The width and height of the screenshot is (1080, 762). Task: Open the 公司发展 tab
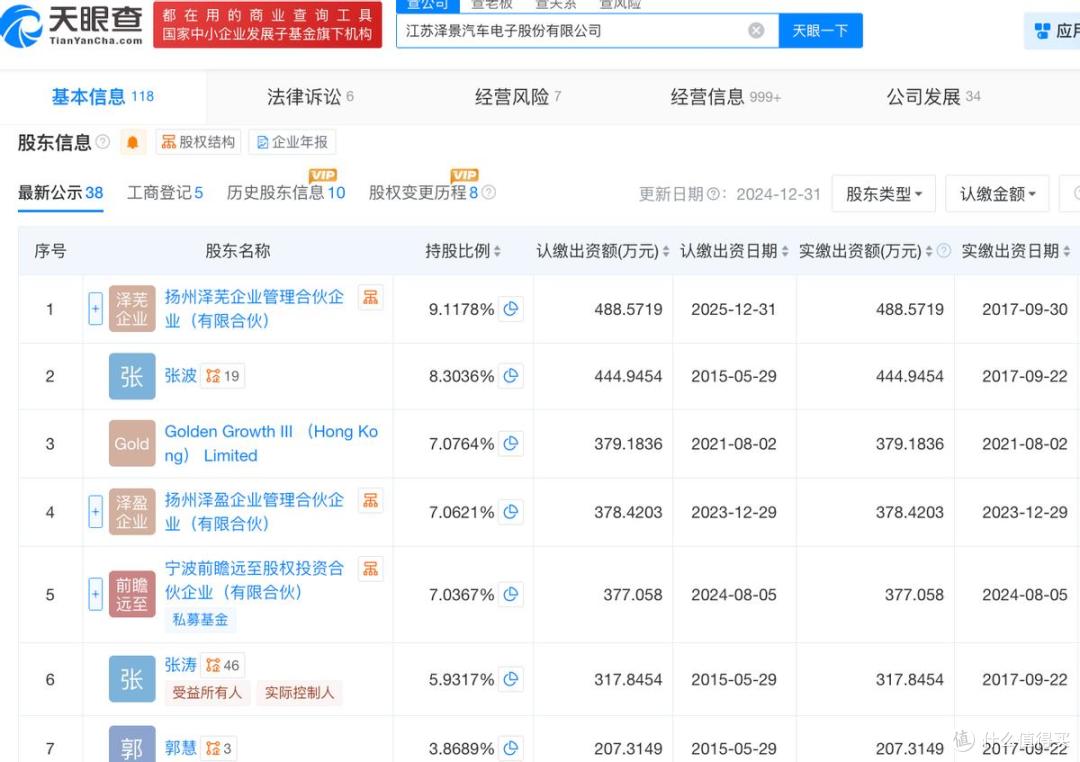tap(933, 96)
